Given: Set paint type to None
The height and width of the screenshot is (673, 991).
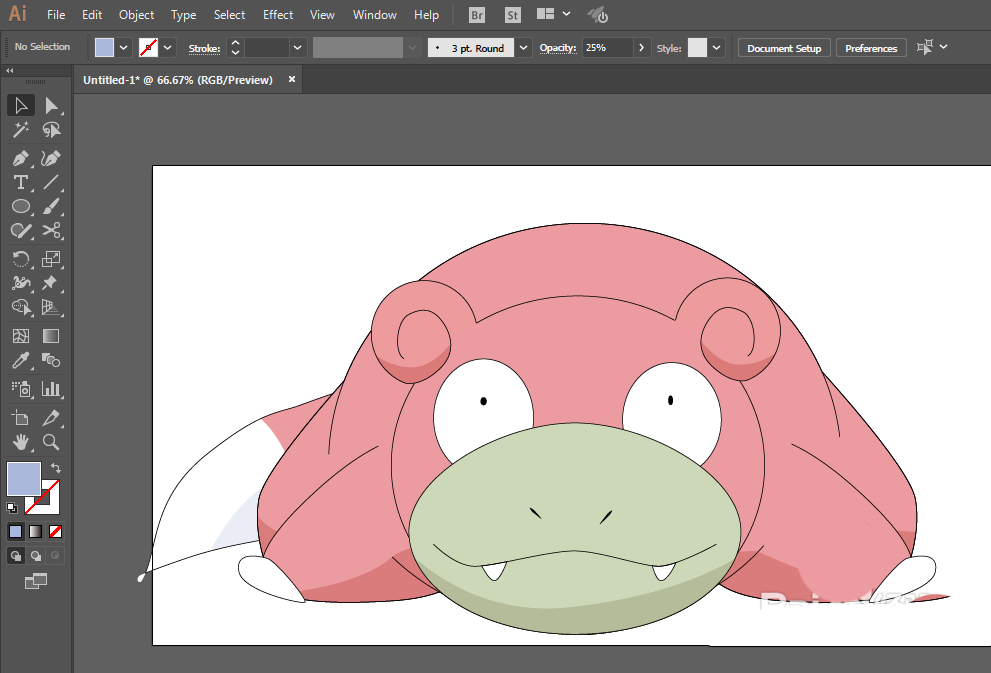Looking at the screenshot, I should 56,531.
